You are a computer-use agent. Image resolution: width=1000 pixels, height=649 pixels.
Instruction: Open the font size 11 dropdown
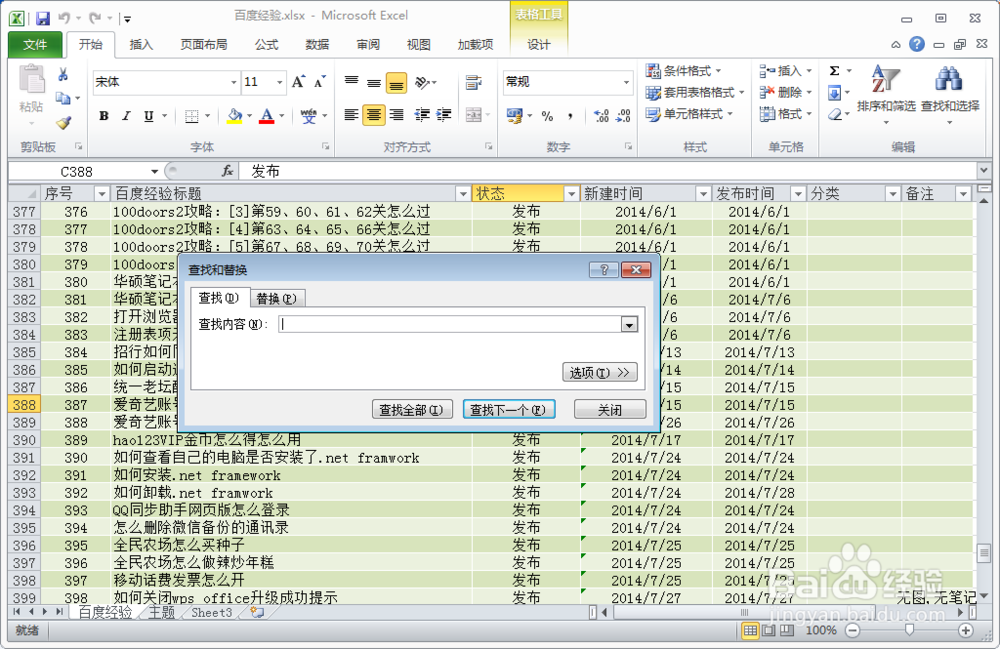pyautogui.click(x=279, y=82)
